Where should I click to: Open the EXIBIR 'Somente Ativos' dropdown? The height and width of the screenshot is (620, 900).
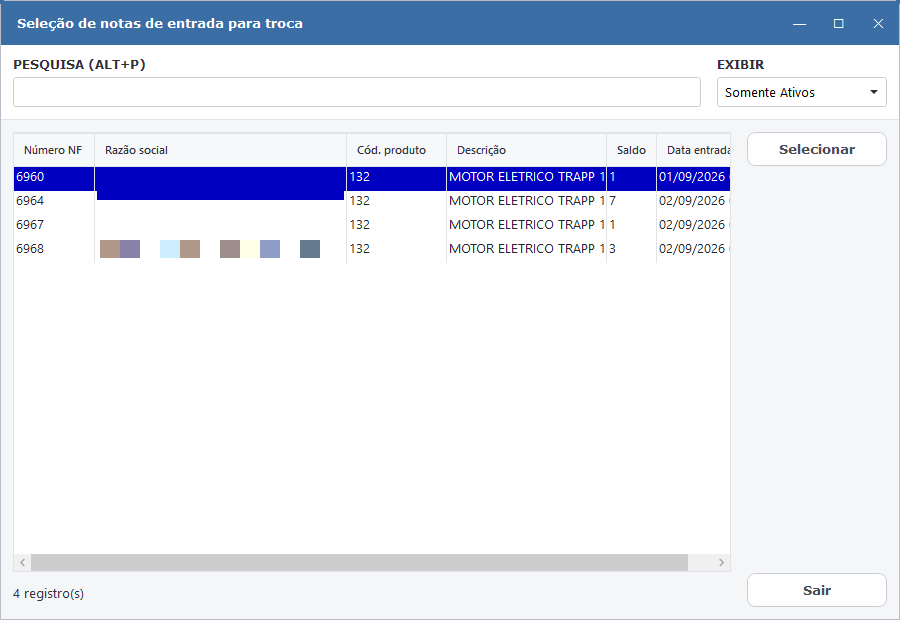point(801,92)
